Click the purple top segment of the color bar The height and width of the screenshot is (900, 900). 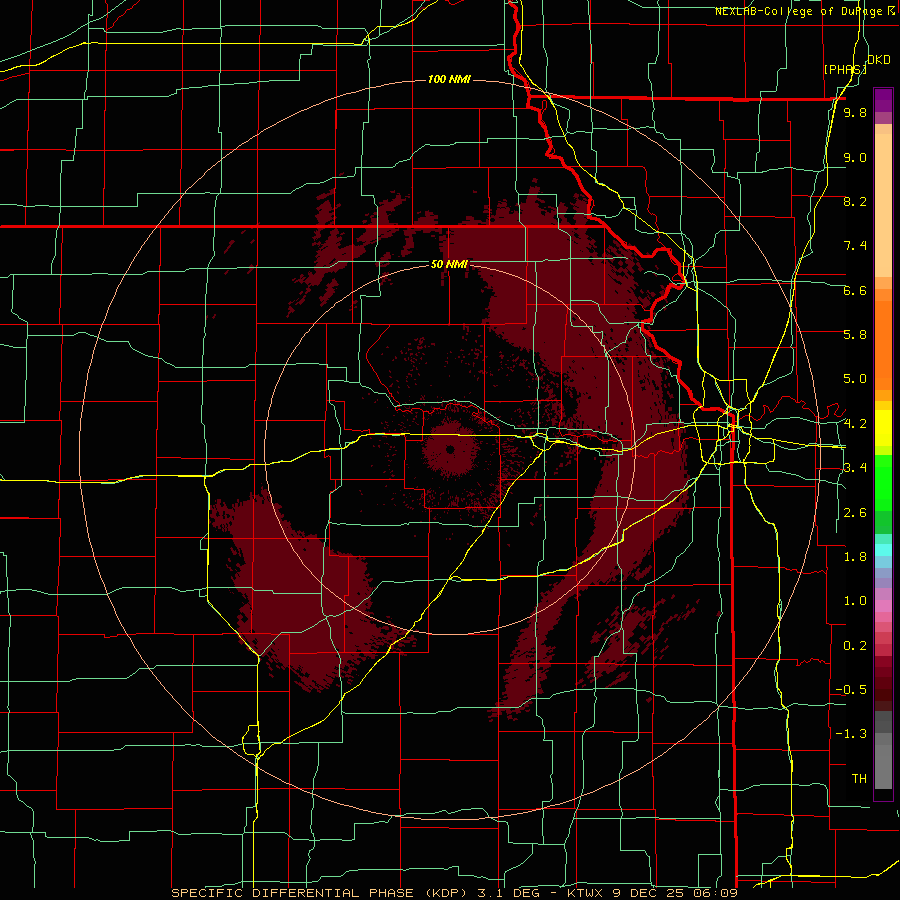click(883, 99)
